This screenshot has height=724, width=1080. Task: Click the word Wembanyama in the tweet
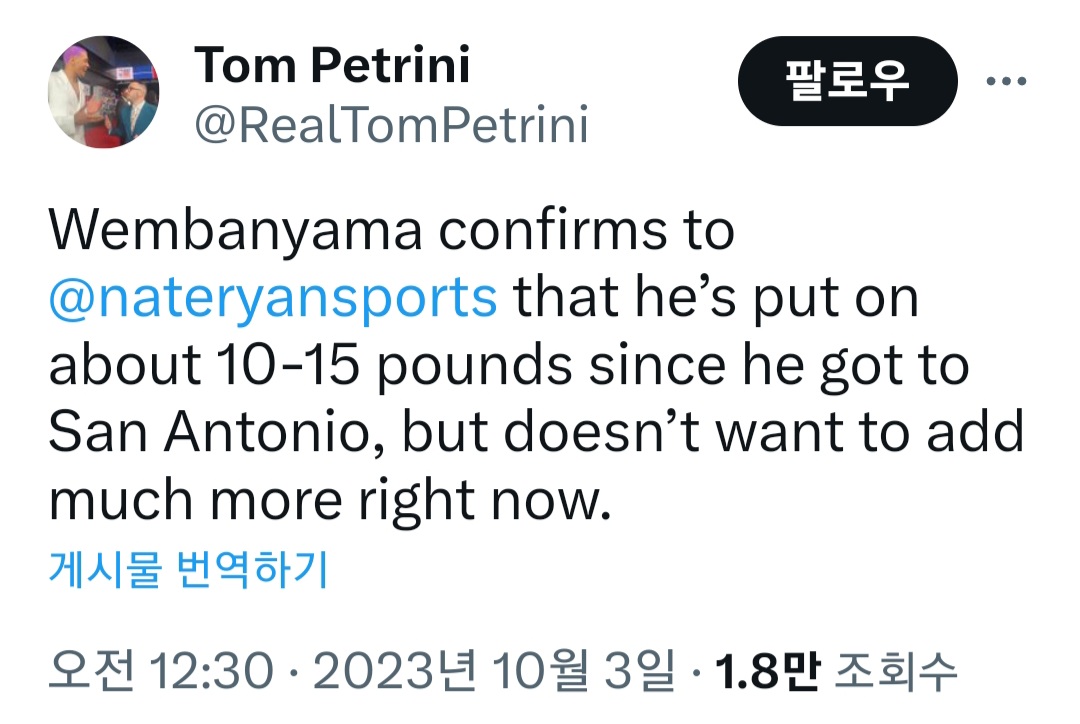coord(238,232)
